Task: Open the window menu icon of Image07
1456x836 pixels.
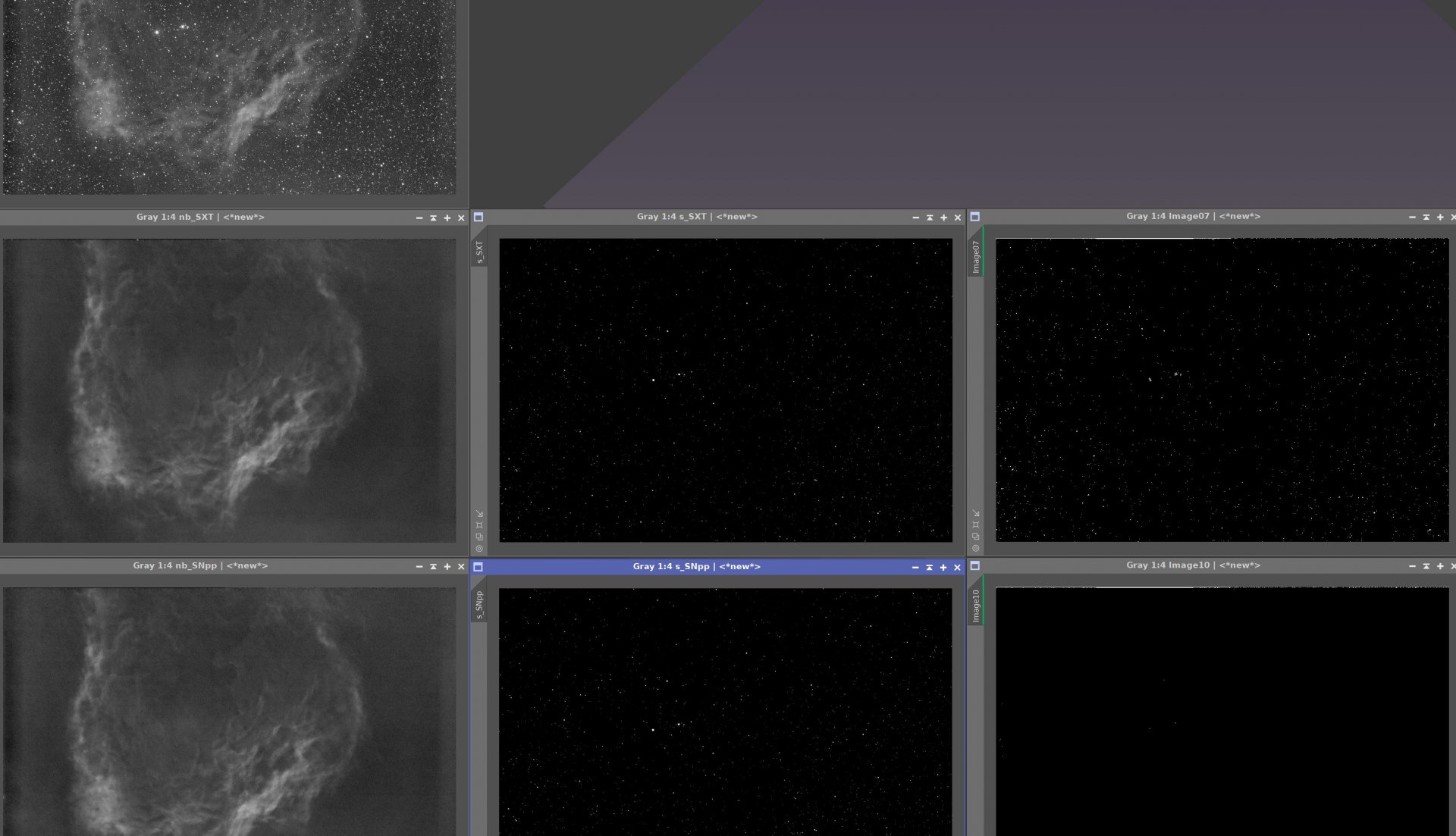Action: click(x=975, y=217)
